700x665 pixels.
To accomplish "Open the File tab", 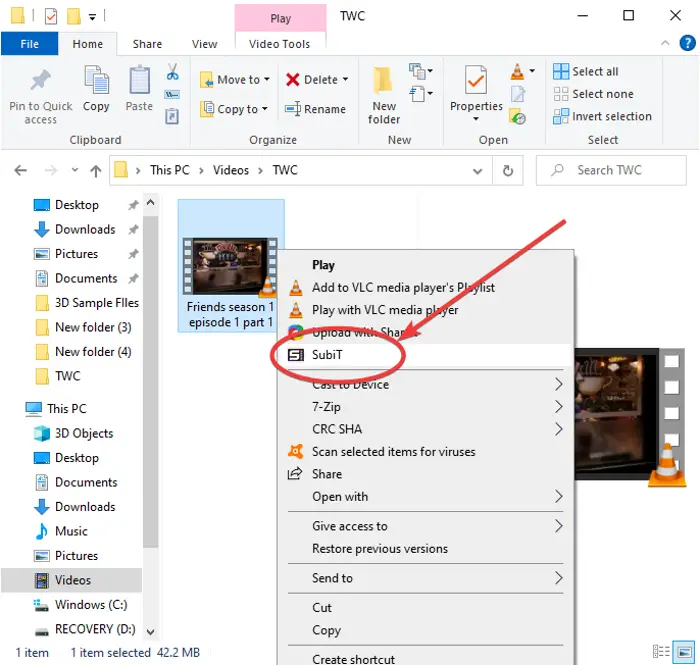I will click(29, 44).
